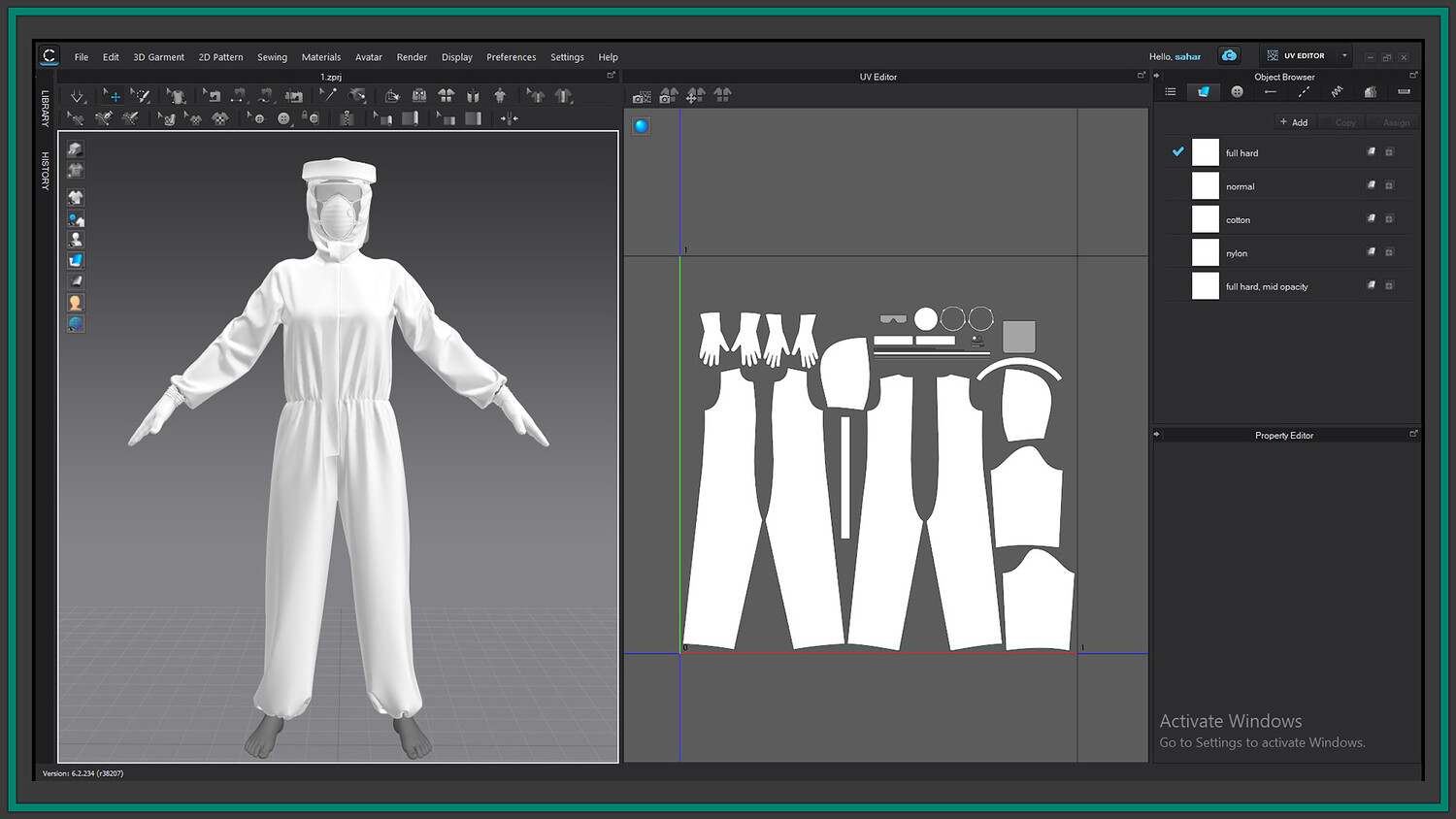Toggle the blue sphere UV display button

tap(642, 126)
